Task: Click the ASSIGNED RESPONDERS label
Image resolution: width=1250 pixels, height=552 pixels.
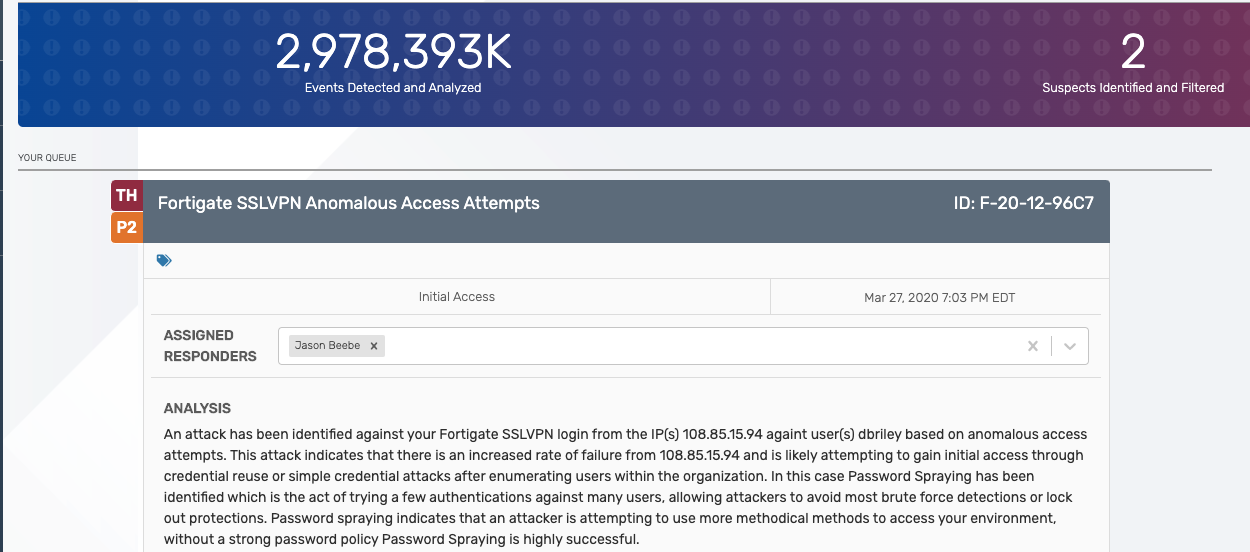Action: (210, 346)
